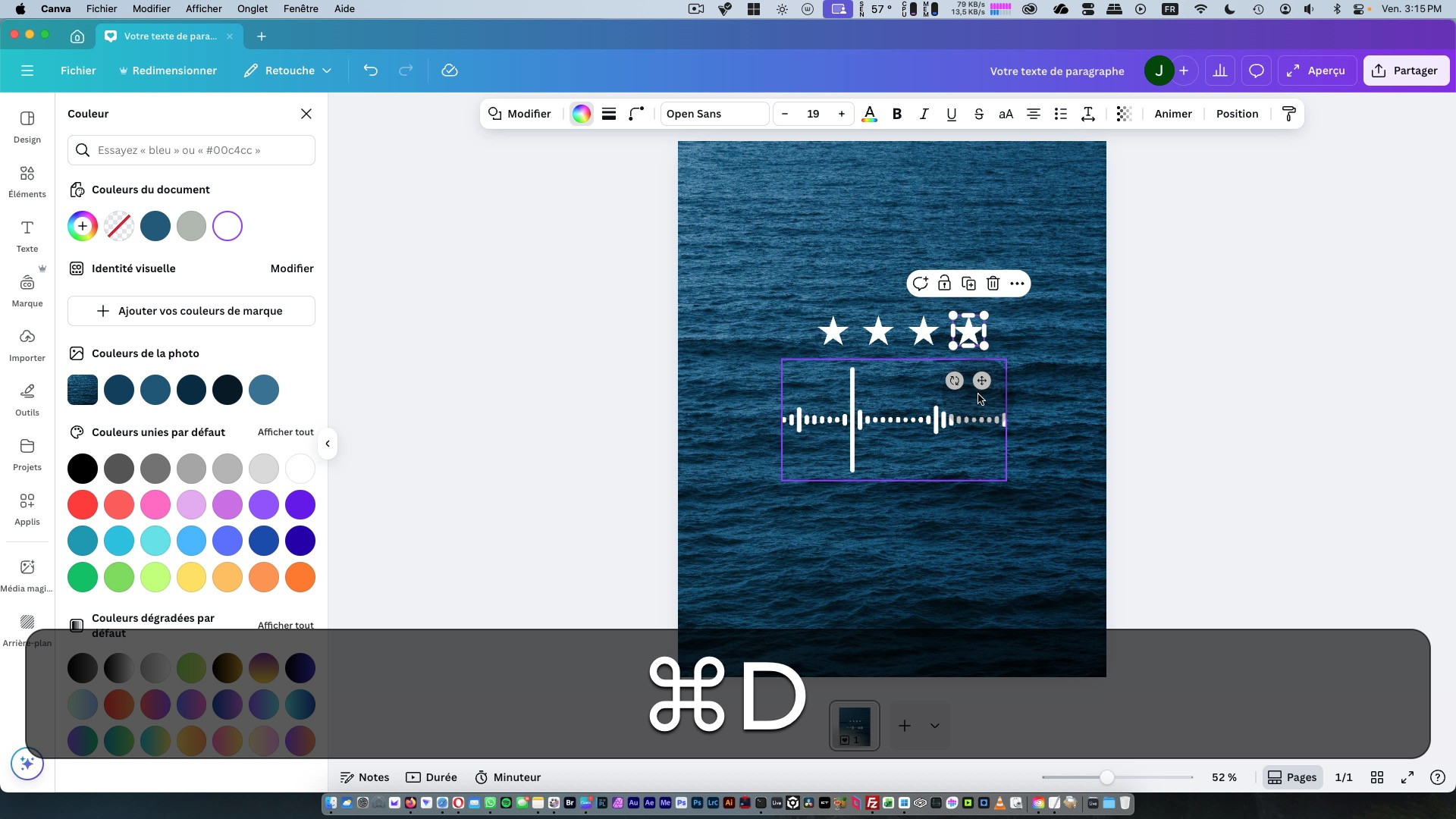Toggle underline formatting

coord(951,114)
